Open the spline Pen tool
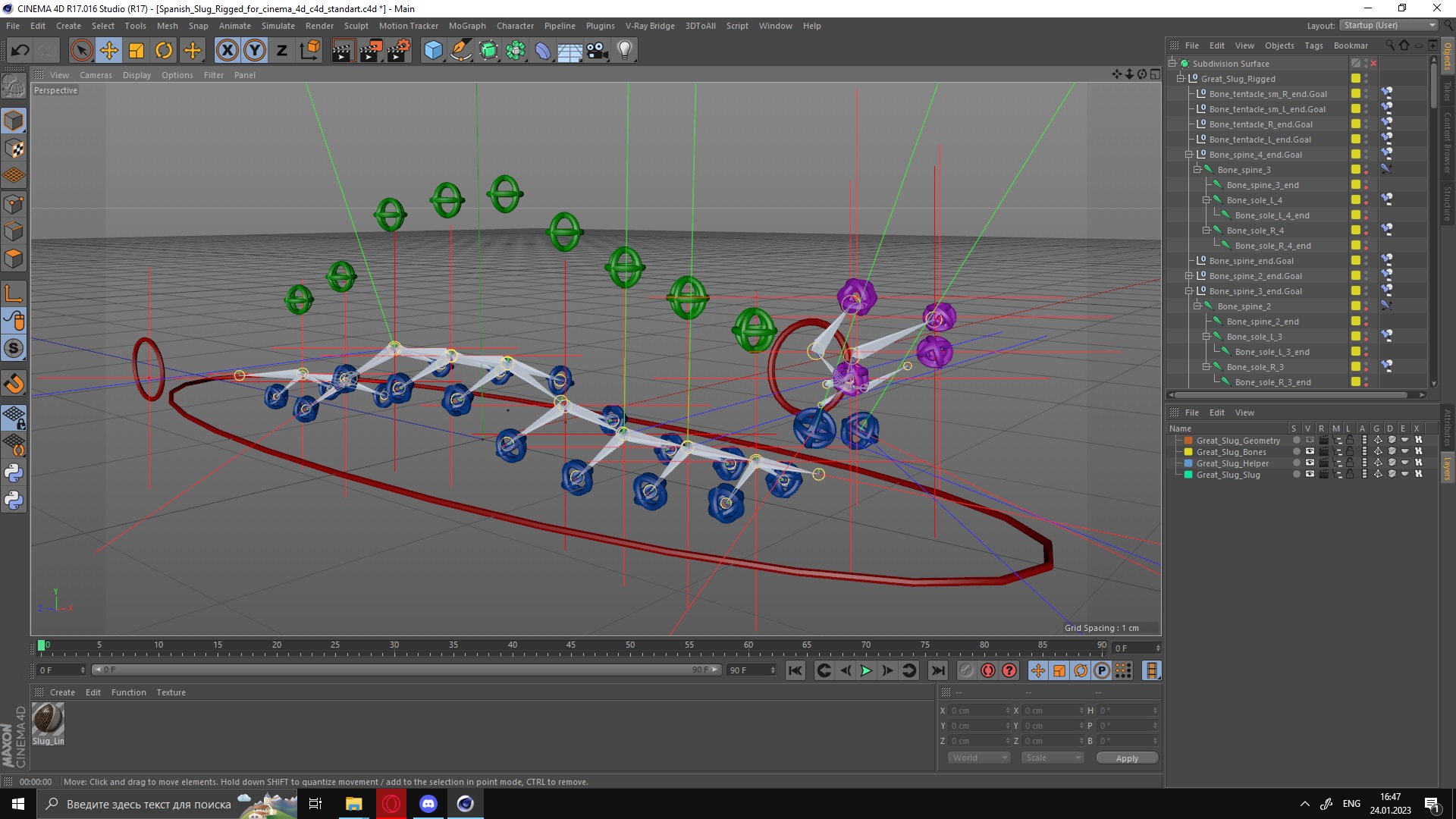 click(x=460, y=51)
